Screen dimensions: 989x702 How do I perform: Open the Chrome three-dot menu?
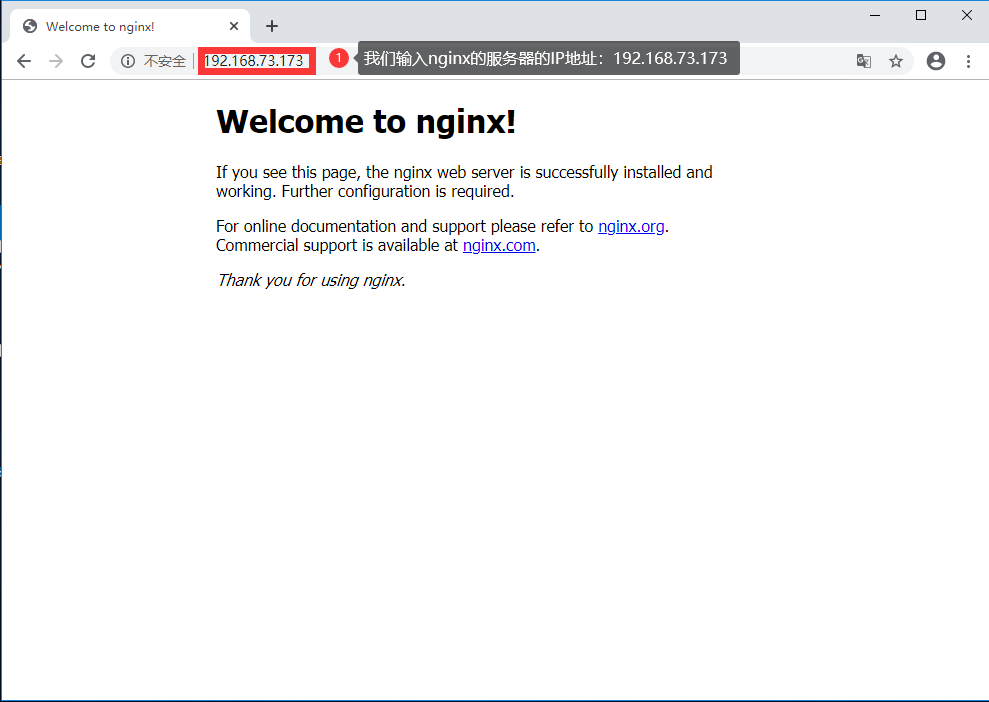click(968, 61)
